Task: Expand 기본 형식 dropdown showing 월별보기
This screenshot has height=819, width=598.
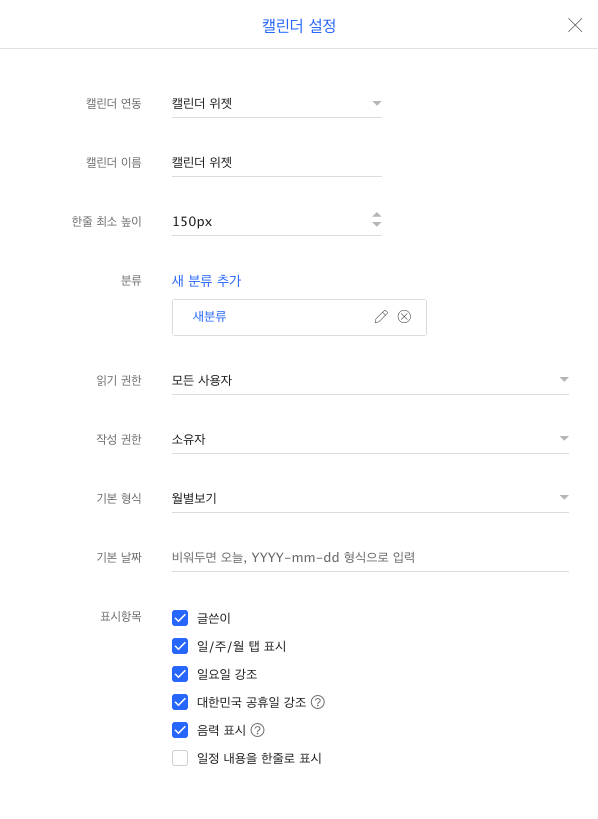Action: 370,498
